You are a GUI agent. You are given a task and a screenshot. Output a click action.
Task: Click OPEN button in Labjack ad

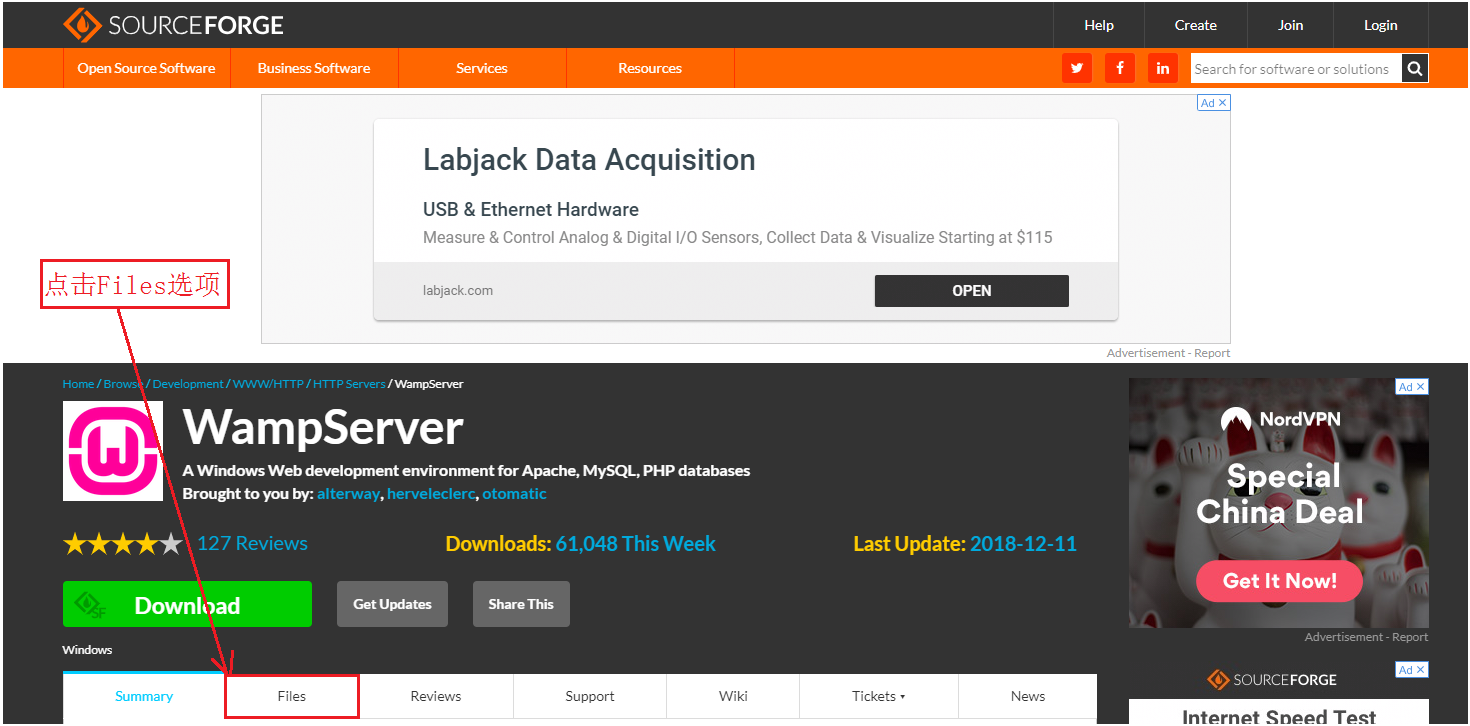pyautogui.click(x=972, y=290)
